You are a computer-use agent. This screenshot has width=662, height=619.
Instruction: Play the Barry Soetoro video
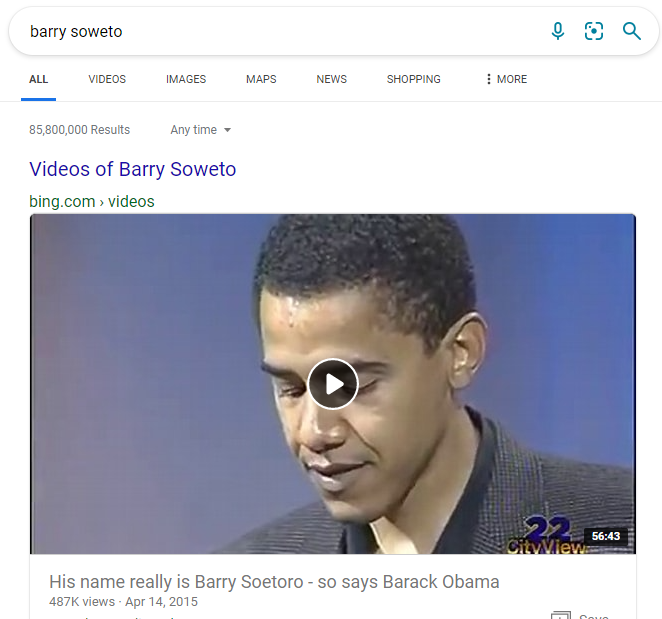click(x=333, y=383)
